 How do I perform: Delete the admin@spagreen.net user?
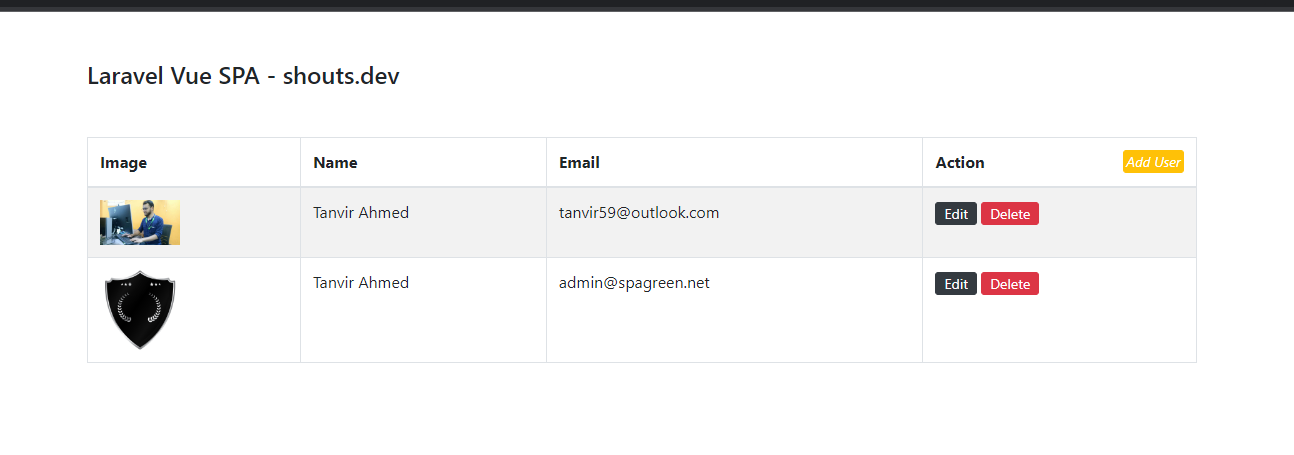click(1010, 284)
